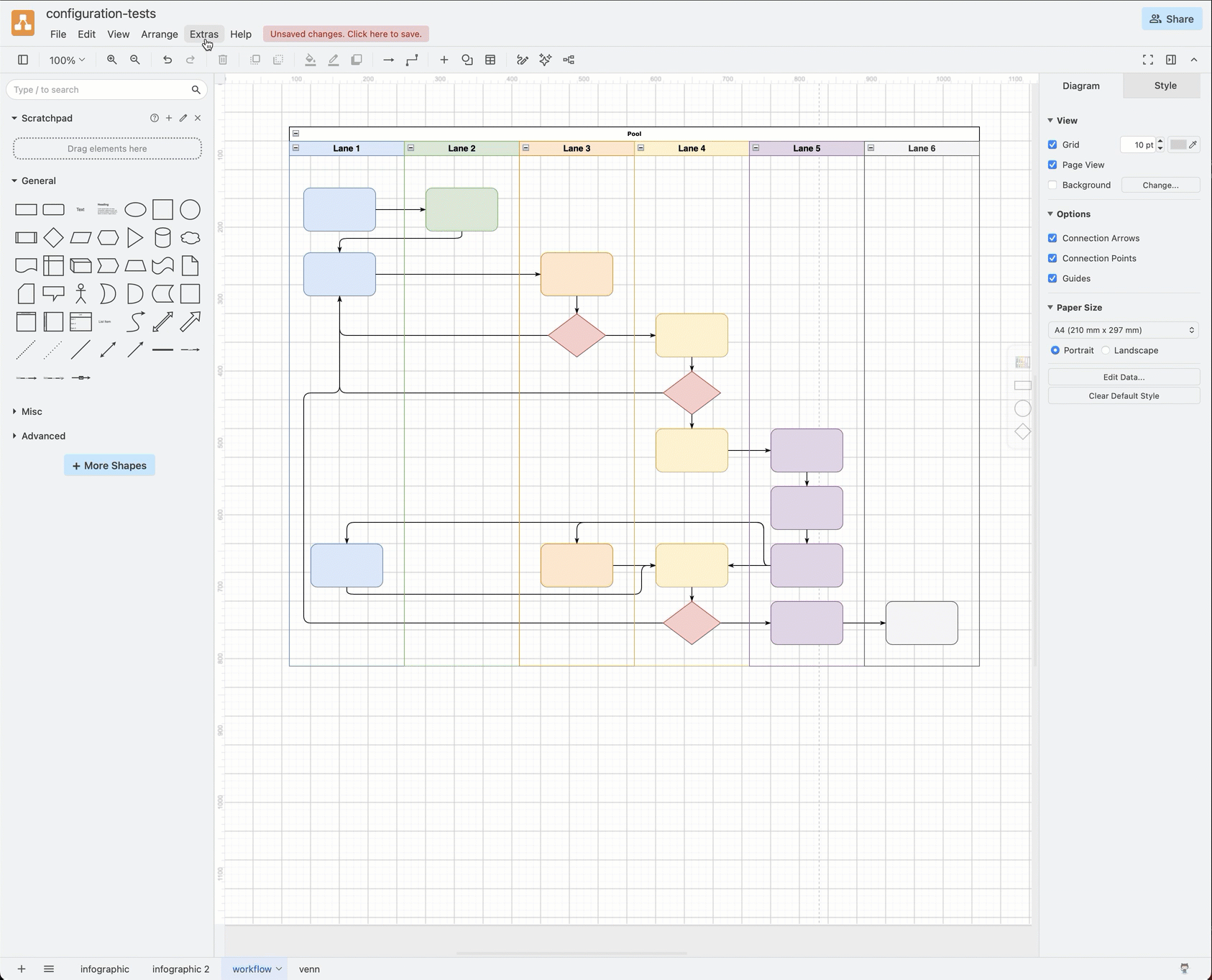The height and width of the screenshot is (980, 1212).
Task: Switch to the venn page tab
Action: pos(310,968)
